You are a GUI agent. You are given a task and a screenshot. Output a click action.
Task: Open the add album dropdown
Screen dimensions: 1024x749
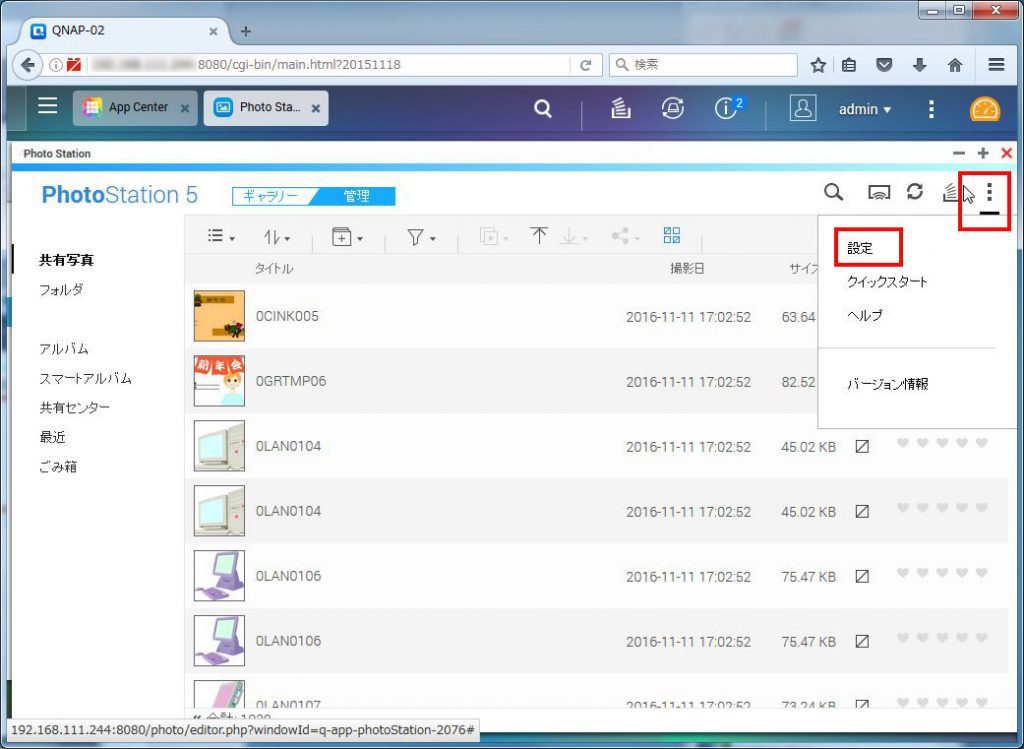click(347, 237)
